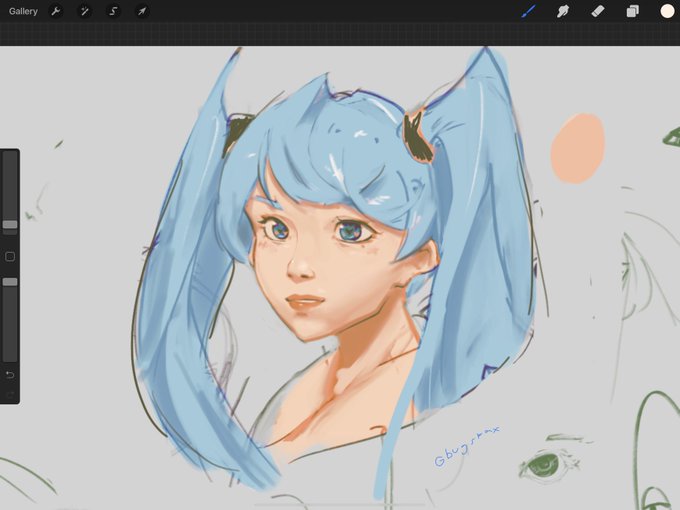Return to the Gallery
The image size is (680, 510).
pyautogui.click(x=23, y=11)
